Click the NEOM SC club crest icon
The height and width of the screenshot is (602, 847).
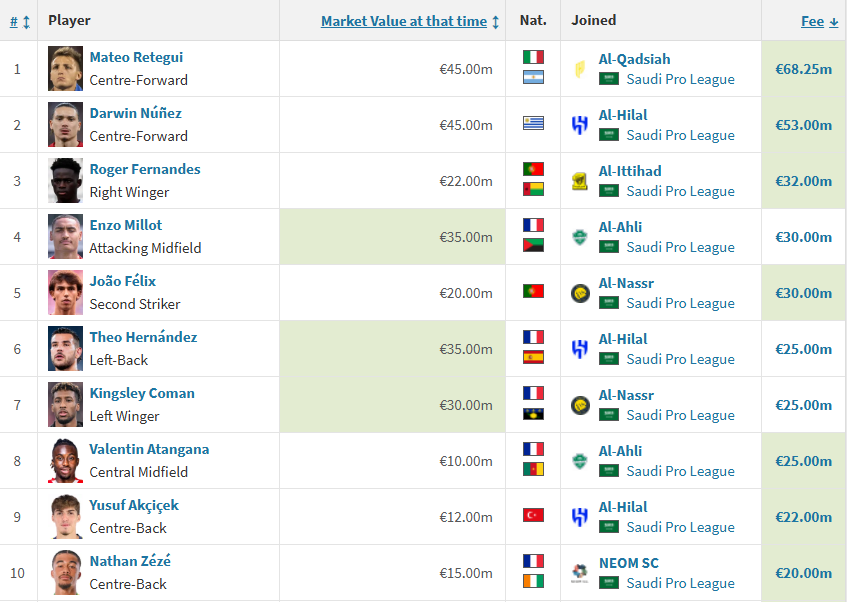579,573
